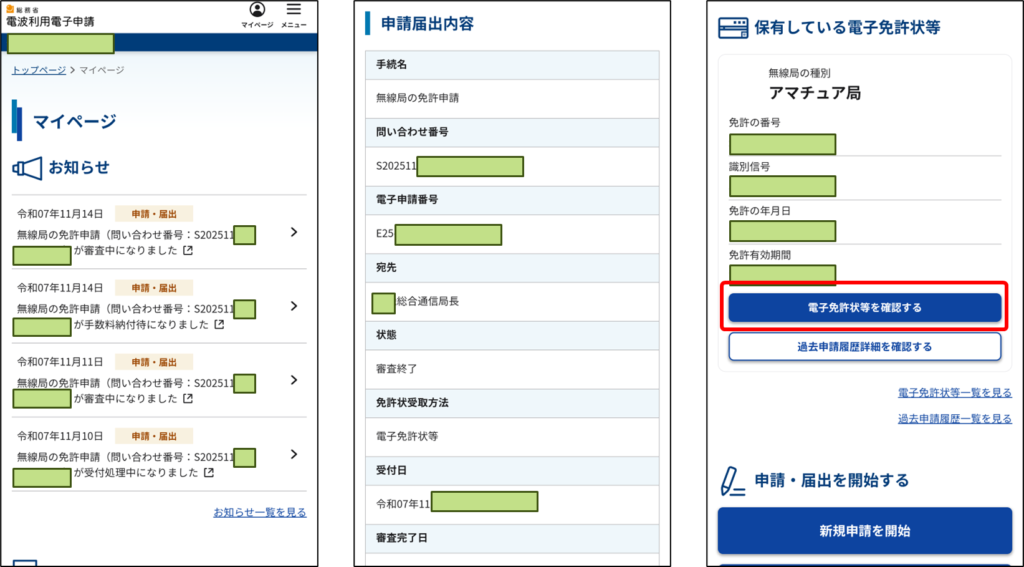Start a new application with 新規申請を開始

coord(864,531)
